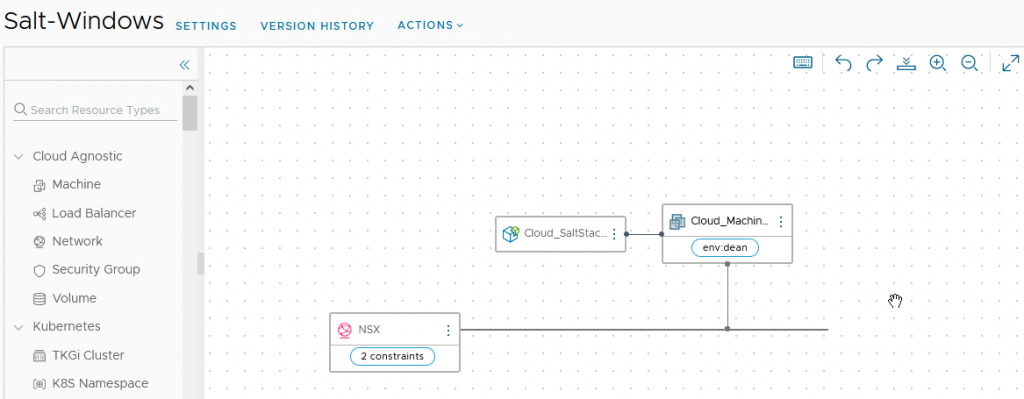Select the Cloud_Machine component node

(727, 233)
